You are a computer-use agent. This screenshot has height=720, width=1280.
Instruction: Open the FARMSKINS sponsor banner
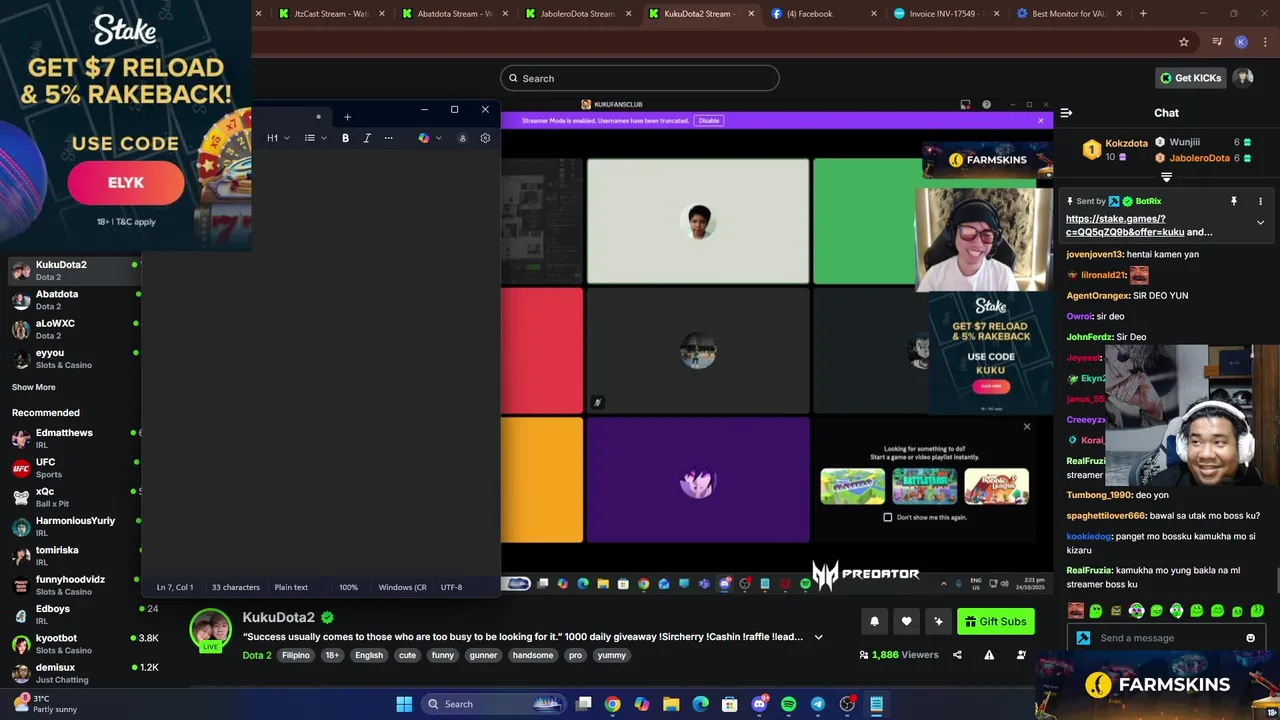pyautogui.click(x=1158, y=685)
